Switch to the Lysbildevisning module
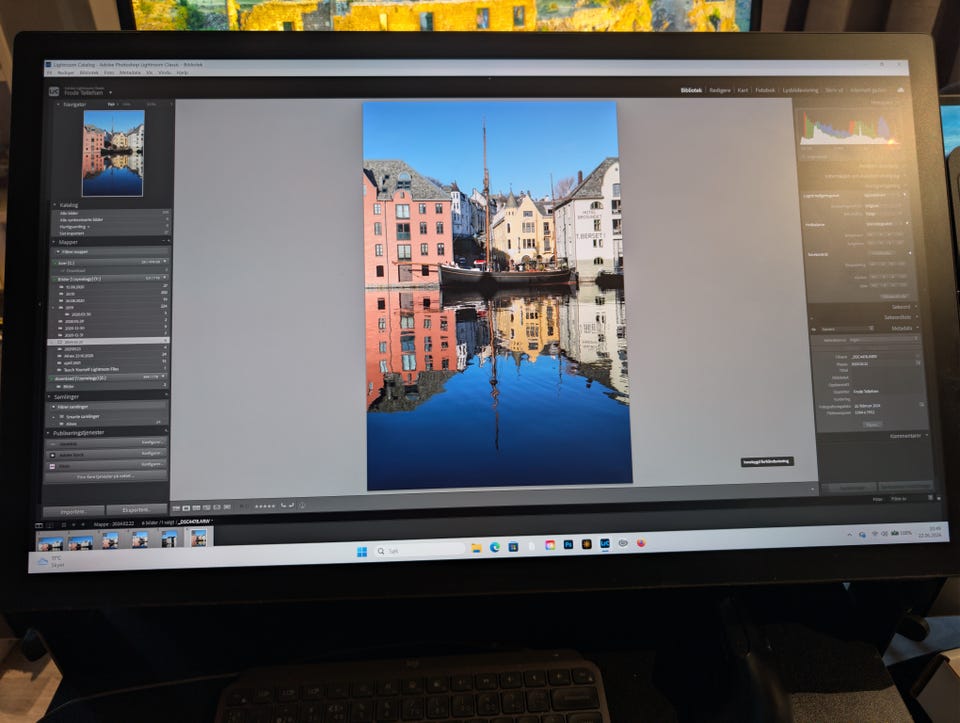Screen dimensions: 960x723 [x=800, y=90]
